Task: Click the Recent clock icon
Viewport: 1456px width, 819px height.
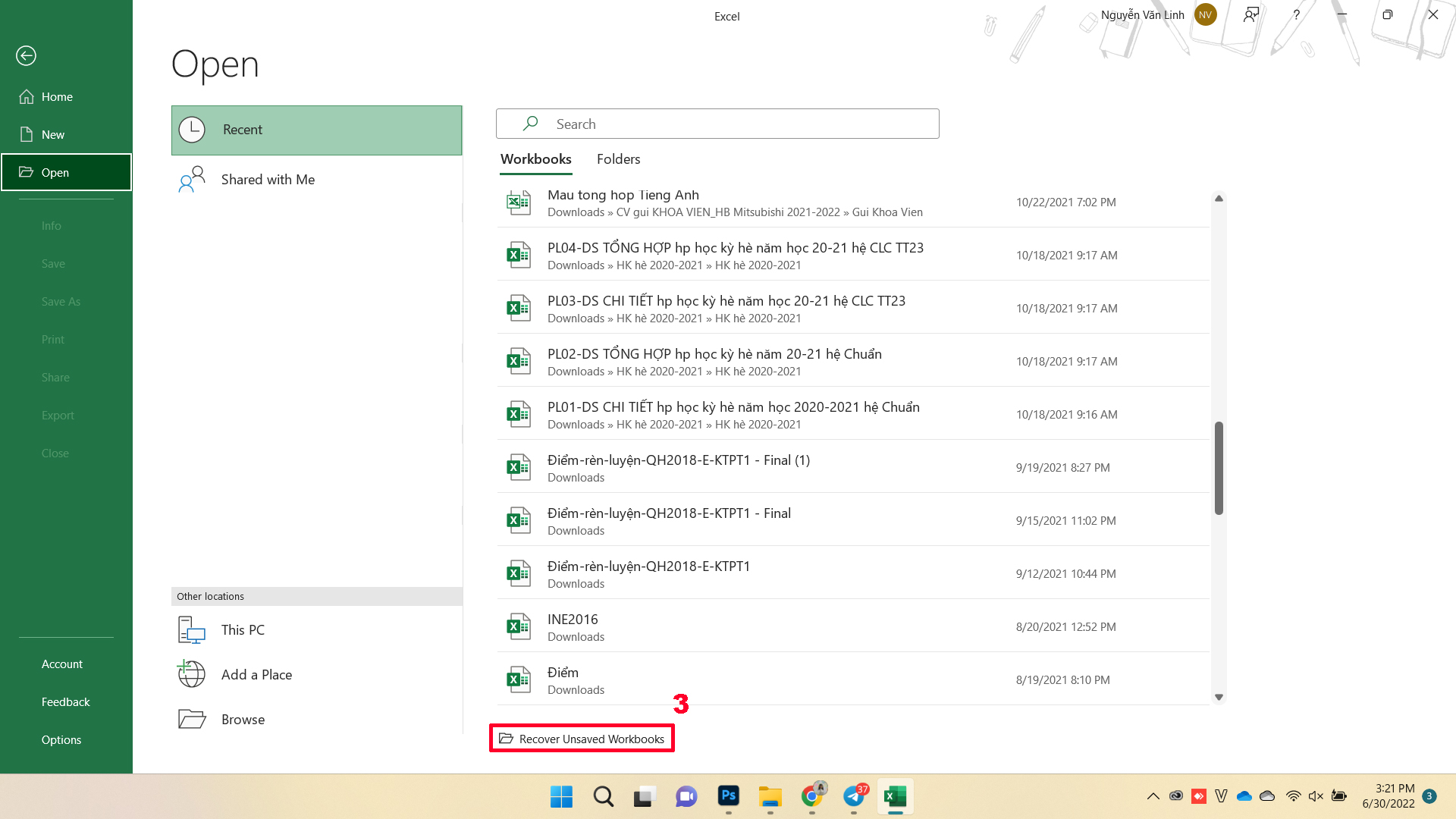Action: [x=192, y=130]
